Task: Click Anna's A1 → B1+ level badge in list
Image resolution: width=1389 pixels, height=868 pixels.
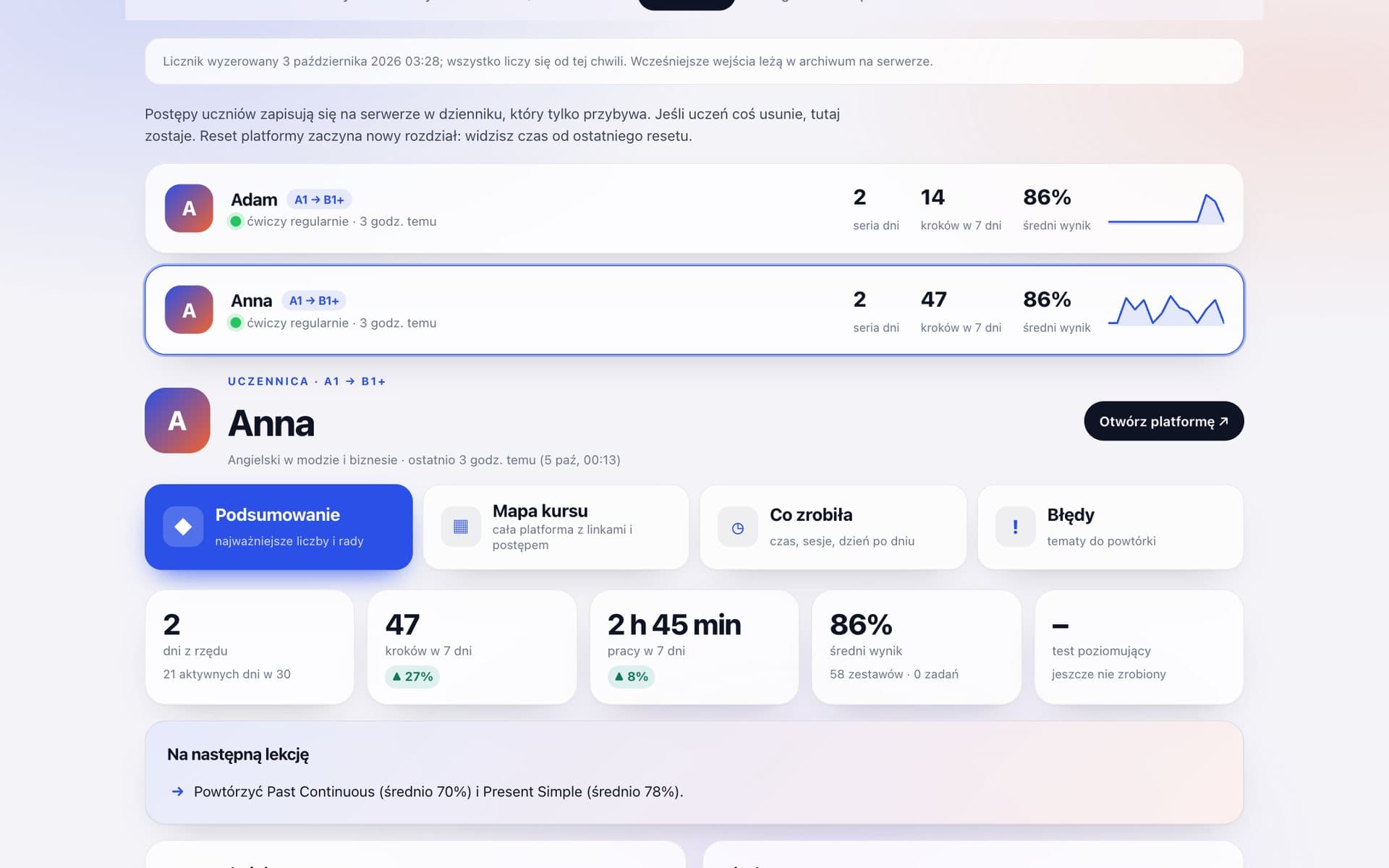Action: 314,300
